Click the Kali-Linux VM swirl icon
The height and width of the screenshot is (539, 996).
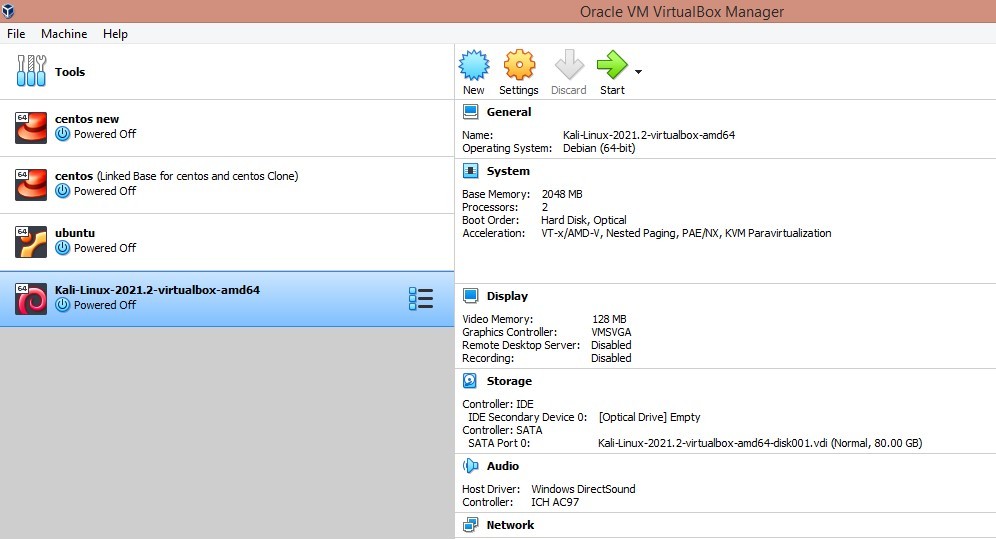coord(31,299)
